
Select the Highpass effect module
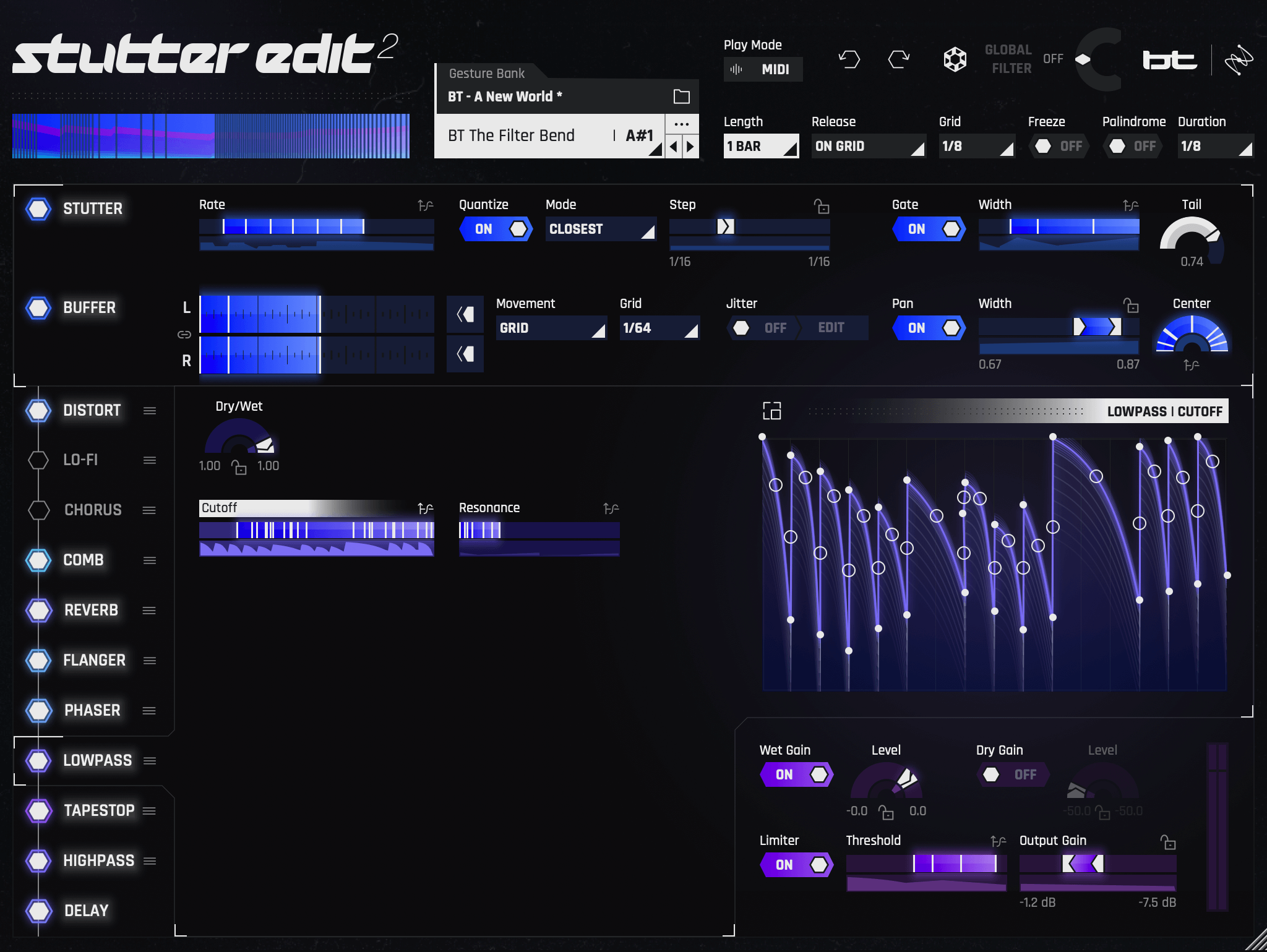tap(98, 860)
